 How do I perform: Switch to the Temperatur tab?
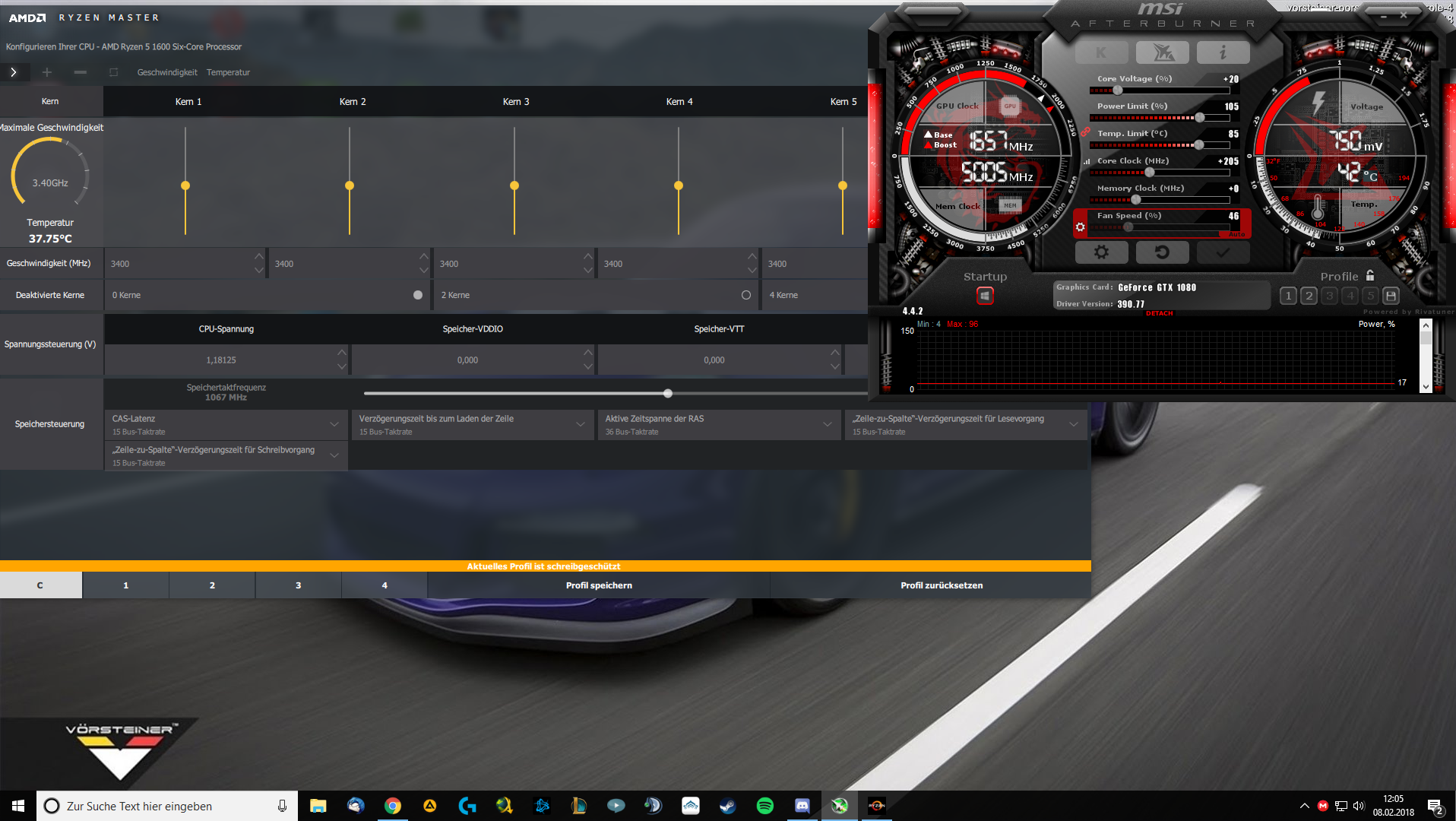coord(228,72)
